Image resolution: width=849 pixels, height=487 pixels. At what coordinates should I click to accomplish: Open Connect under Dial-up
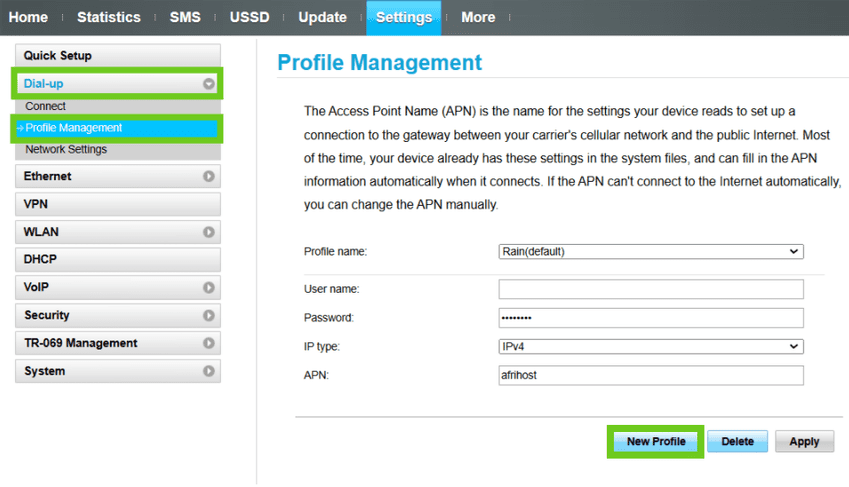click(x=46, y=106)
